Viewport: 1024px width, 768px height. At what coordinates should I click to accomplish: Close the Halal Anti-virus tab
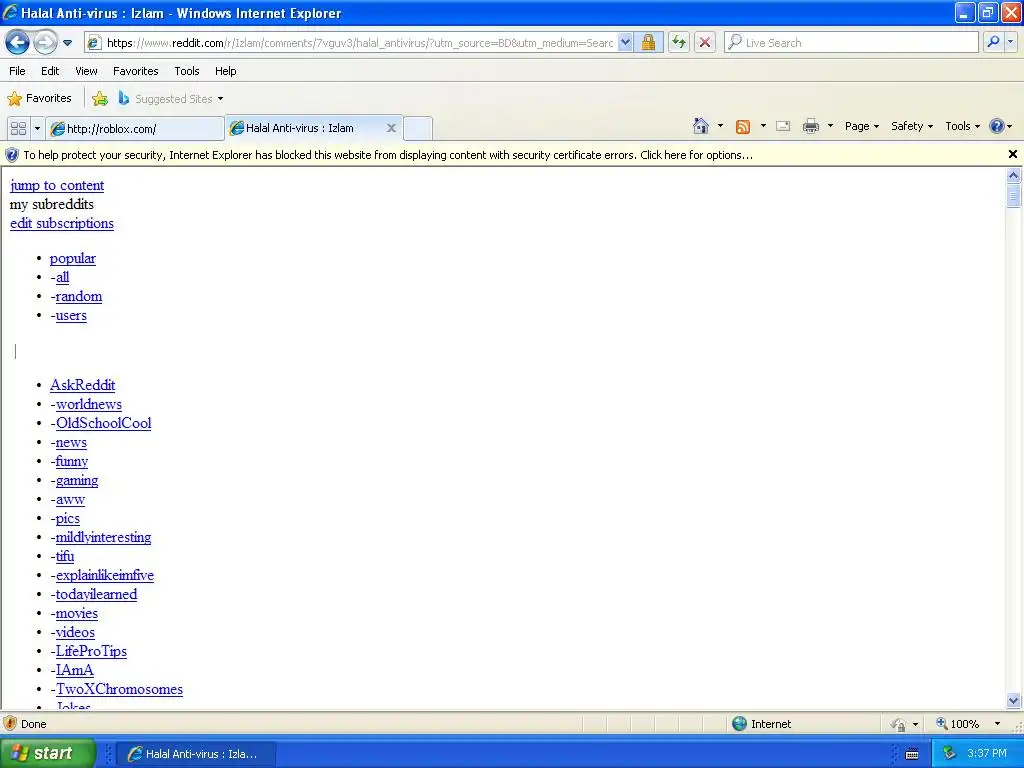391,128
